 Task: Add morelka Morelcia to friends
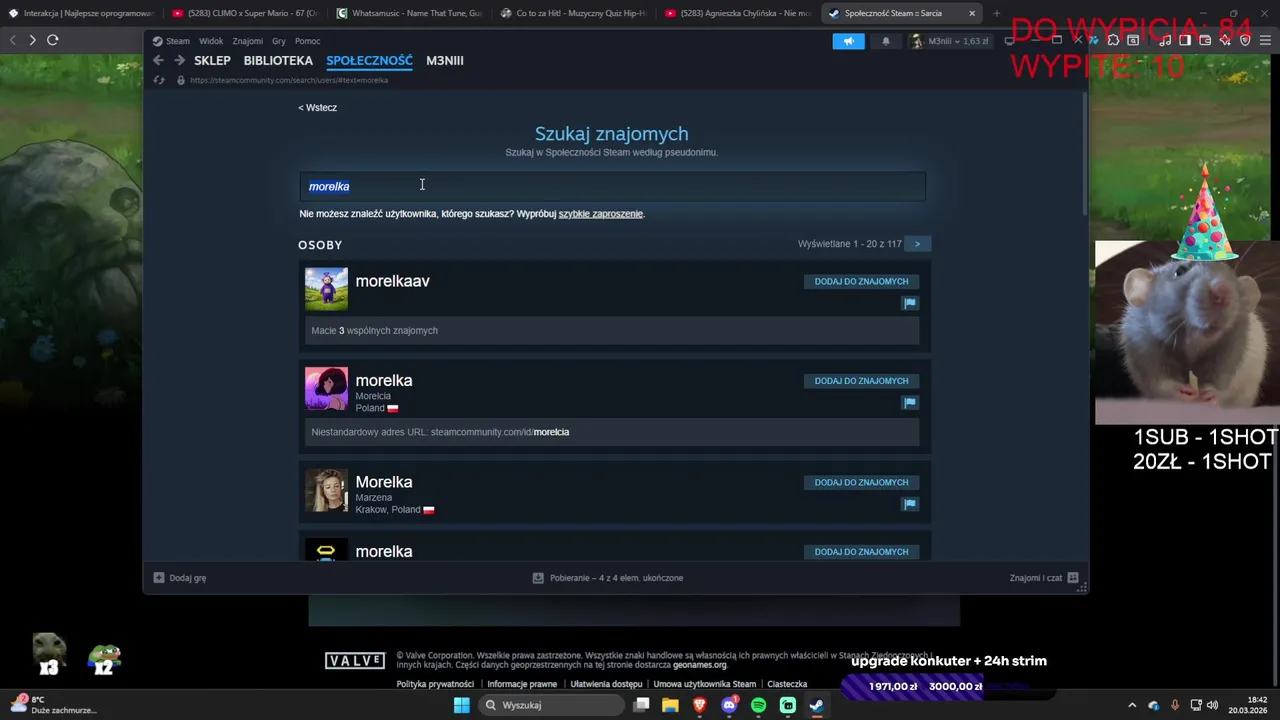pos(861,381)
